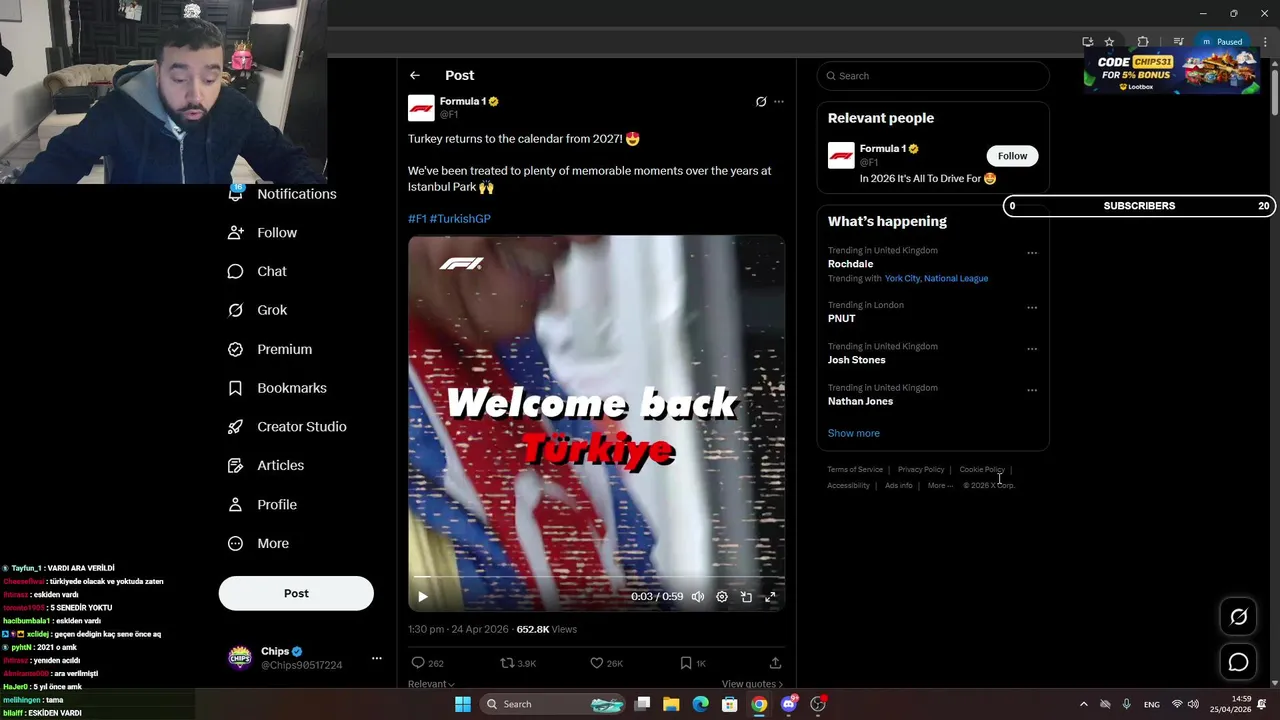Screen dimensions: 1280x720
Task: Open the York City trending link
Action: click(902, 279)
